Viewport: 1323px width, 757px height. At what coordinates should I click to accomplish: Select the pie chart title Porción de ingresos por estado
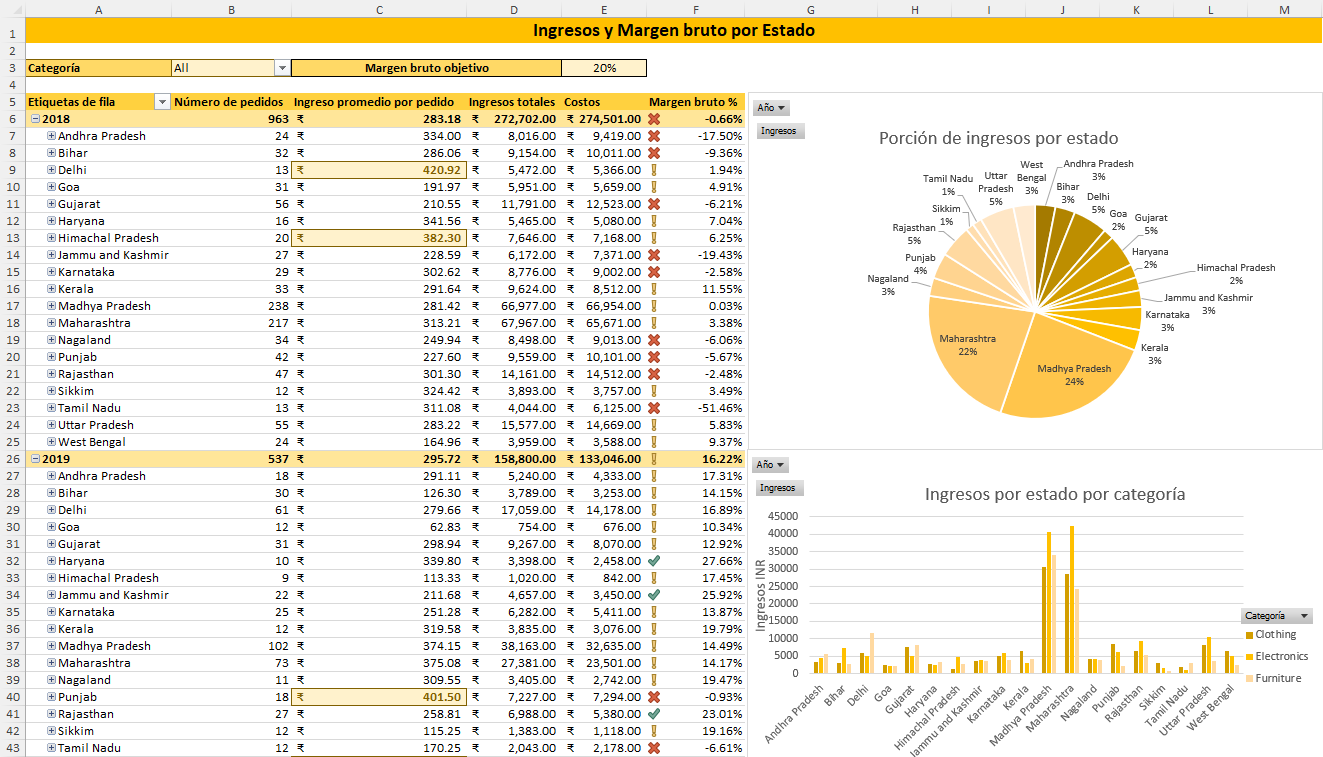998,138
